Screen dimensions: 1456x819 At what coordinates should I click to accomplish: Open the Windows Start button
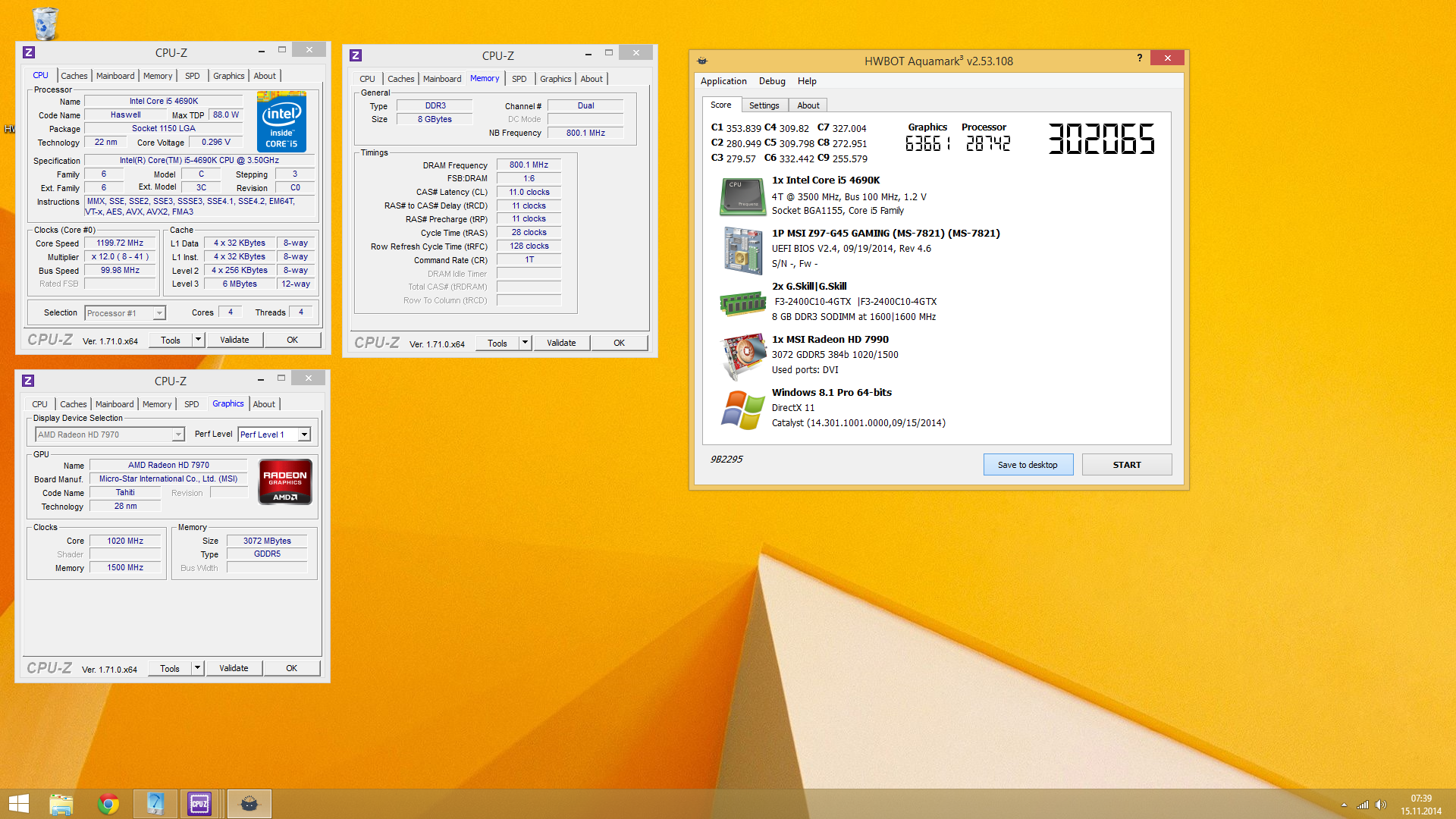[18, 804]
